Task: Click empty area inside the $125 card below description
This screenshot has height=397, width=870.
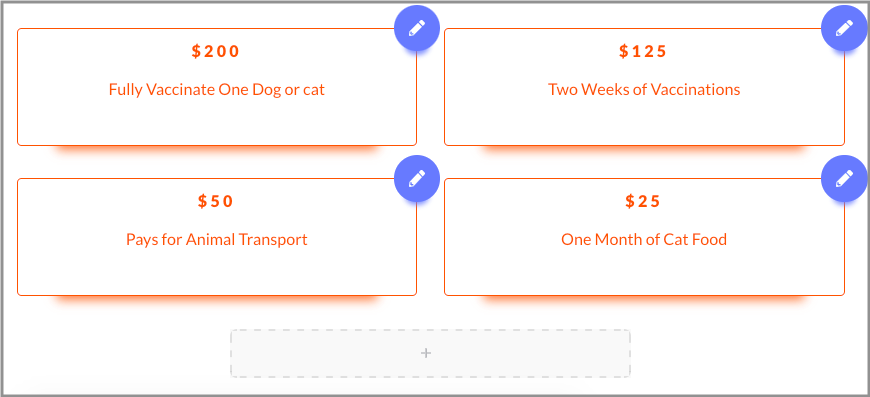Action: tap(644, 123)
